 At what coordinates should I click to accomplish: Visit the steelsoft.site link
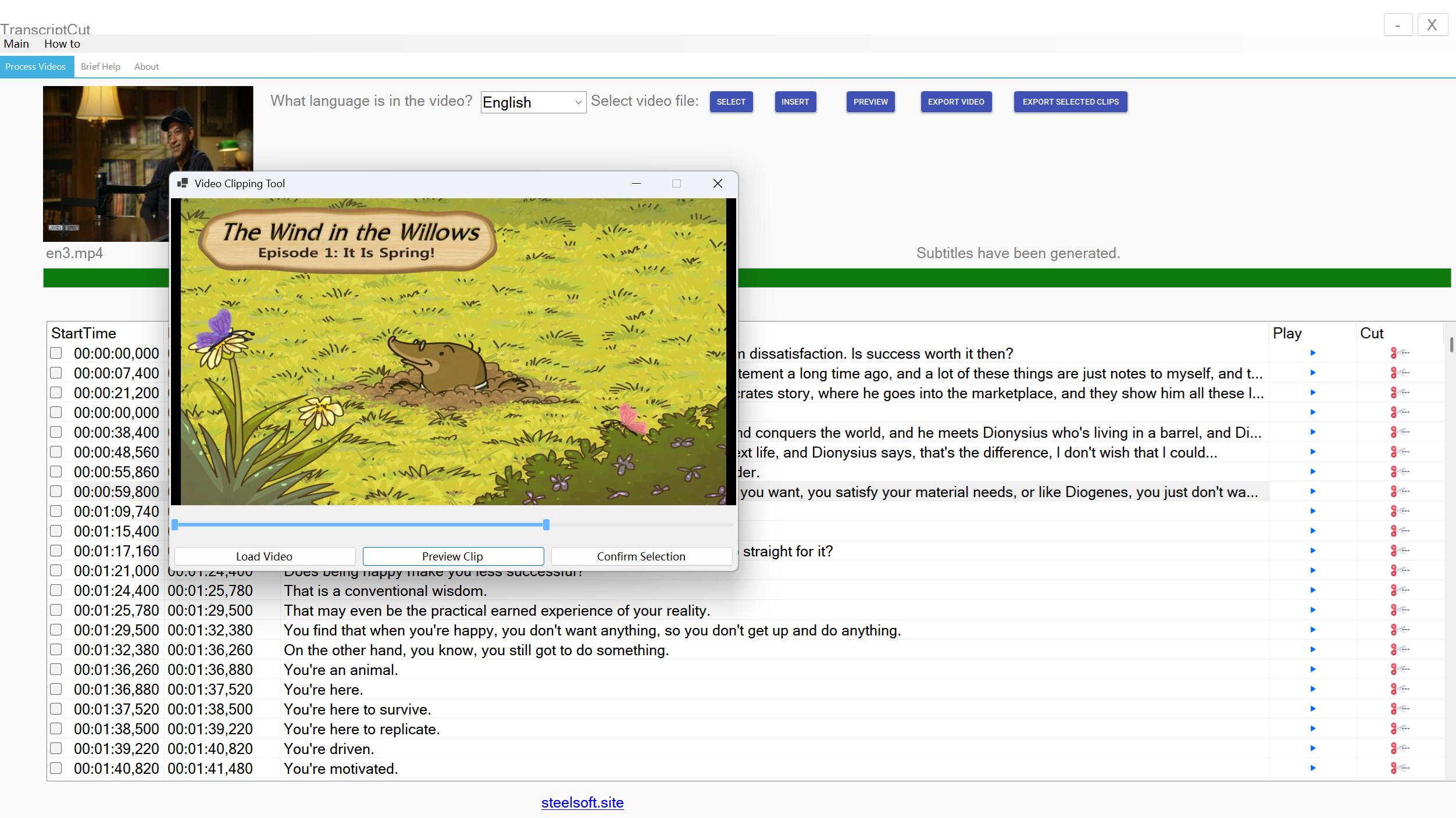pos(582,802)
